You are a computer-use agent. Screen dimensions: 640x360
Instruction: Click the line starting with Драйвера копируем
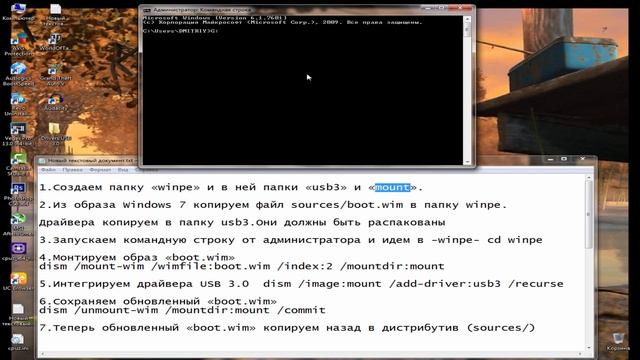click(x=242, y=222)
